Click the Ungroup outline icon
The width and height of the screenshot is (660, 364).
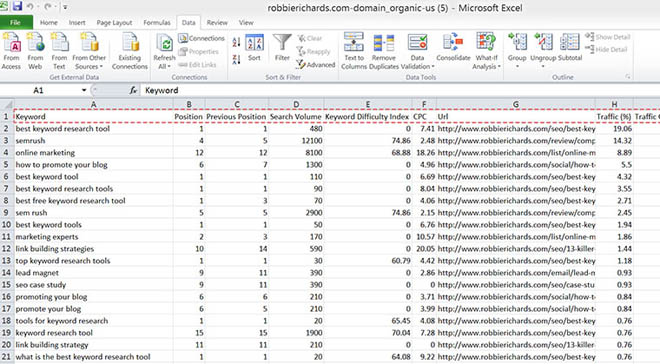(543, 42)
